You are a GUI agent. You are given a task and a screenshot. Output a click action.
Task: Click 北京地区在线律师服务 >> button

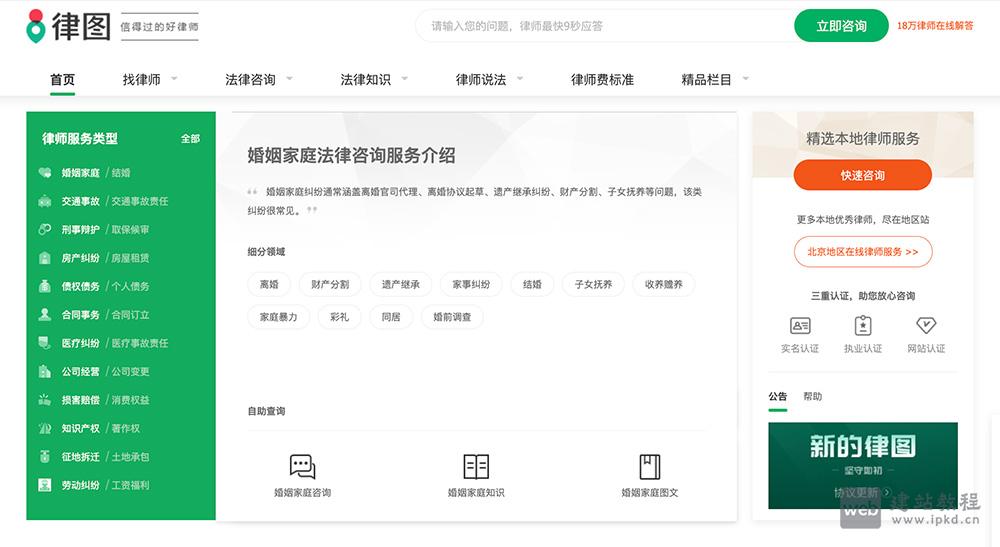863,252
